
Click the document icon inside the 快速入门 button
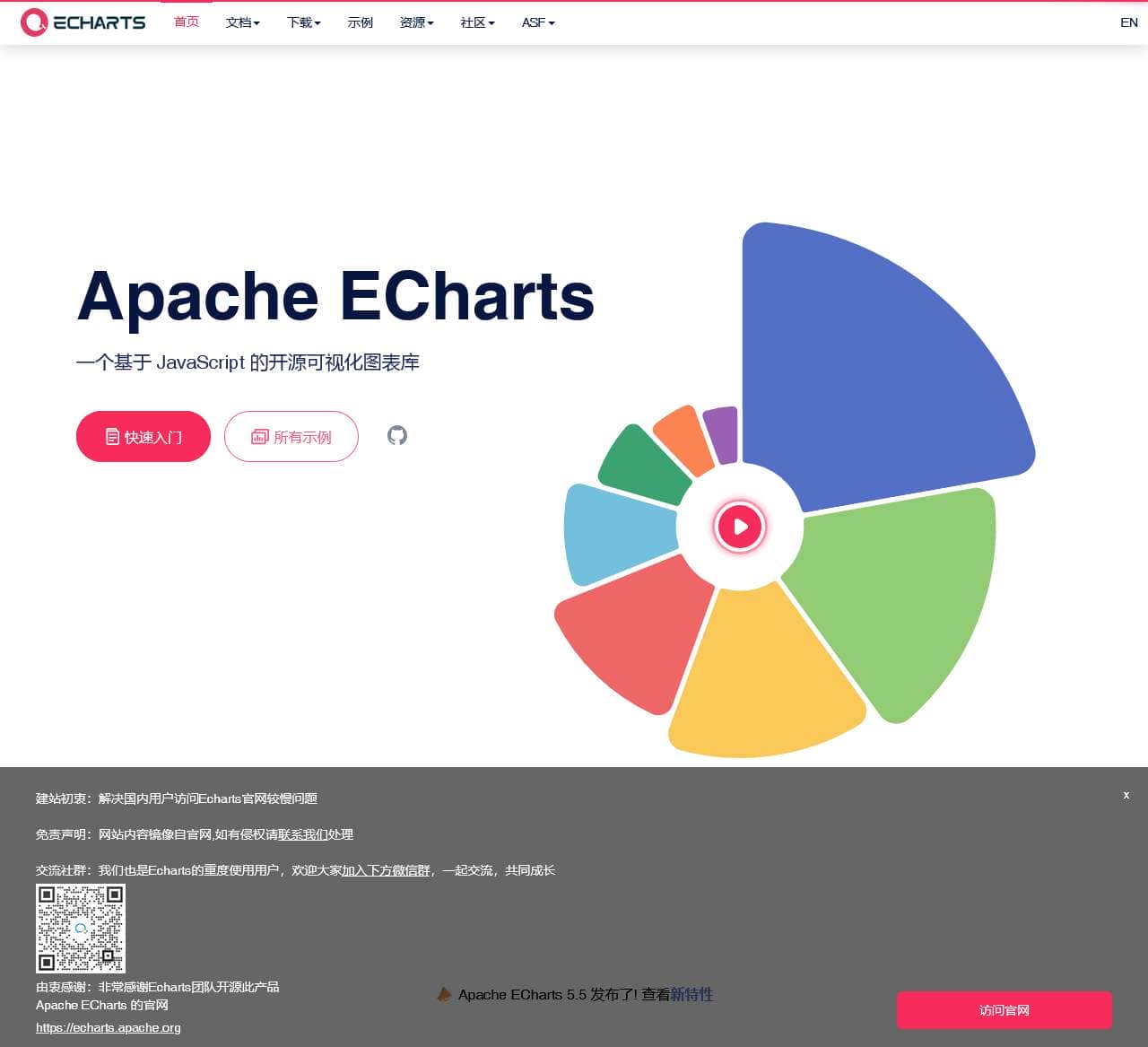click(x=111, y=436)
